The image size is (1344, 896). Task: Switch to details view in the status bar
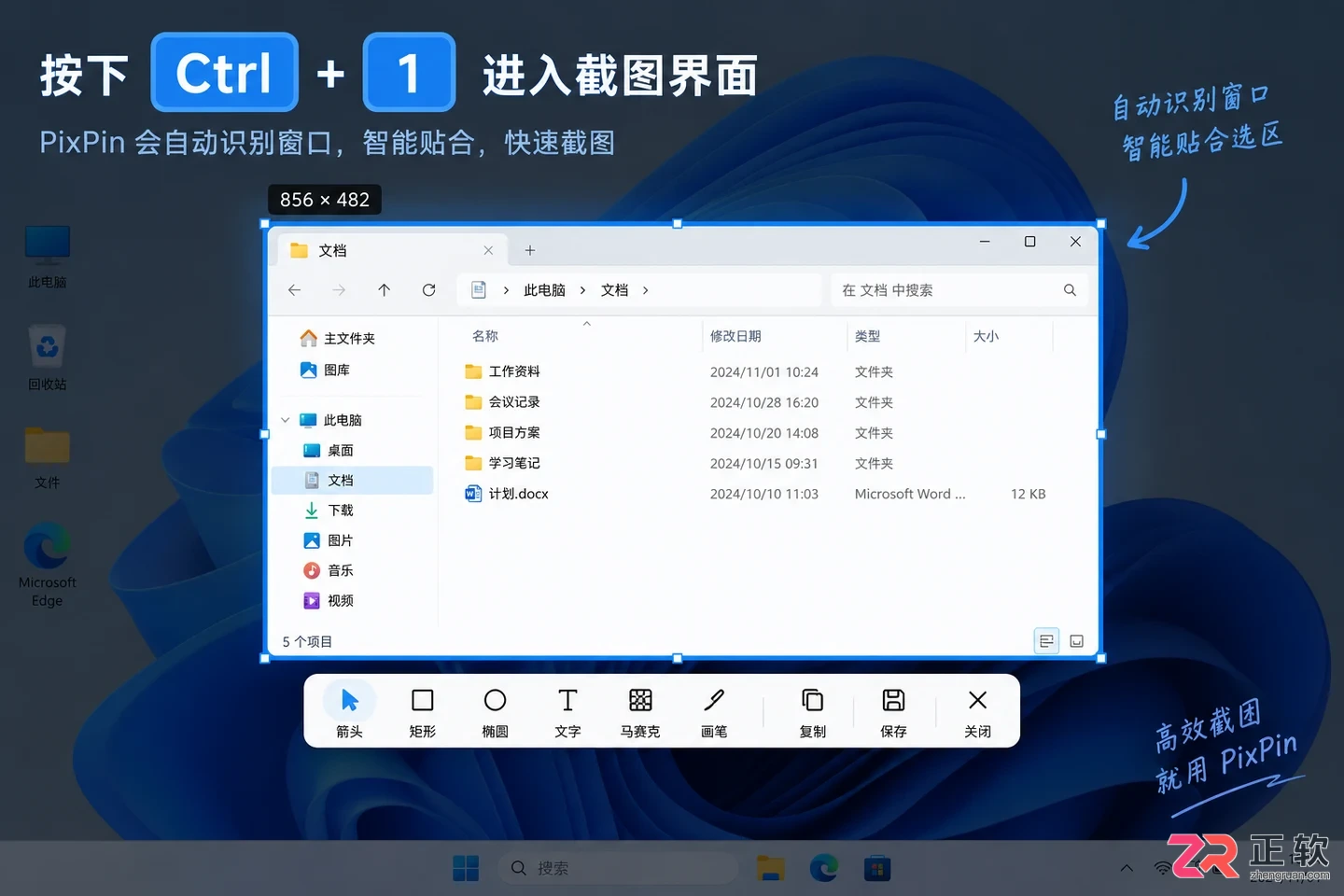tap(1046, 641)
